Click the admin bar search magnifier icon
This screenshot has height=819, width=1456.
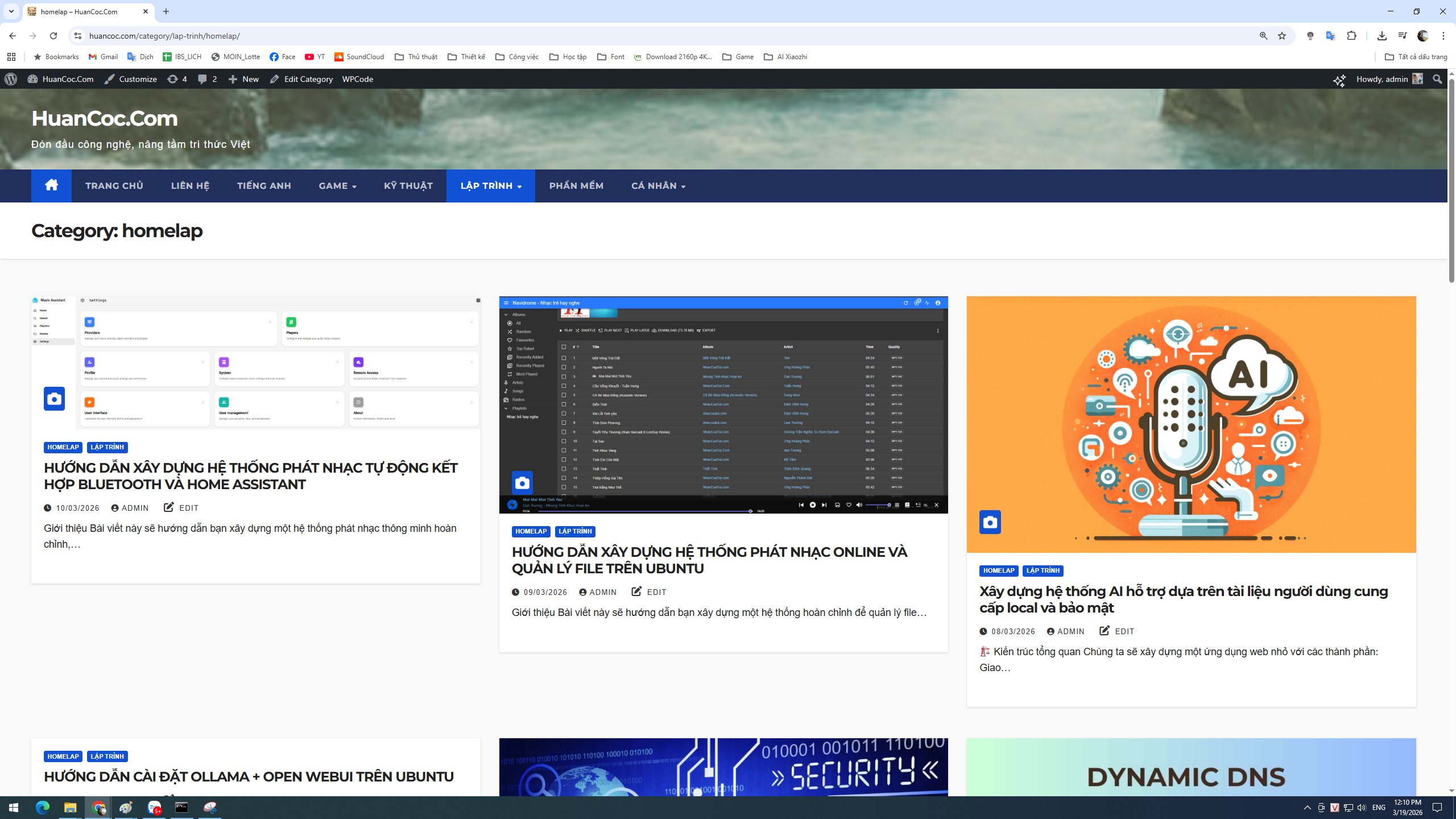pyautogui.click(x=1437, y=79)
